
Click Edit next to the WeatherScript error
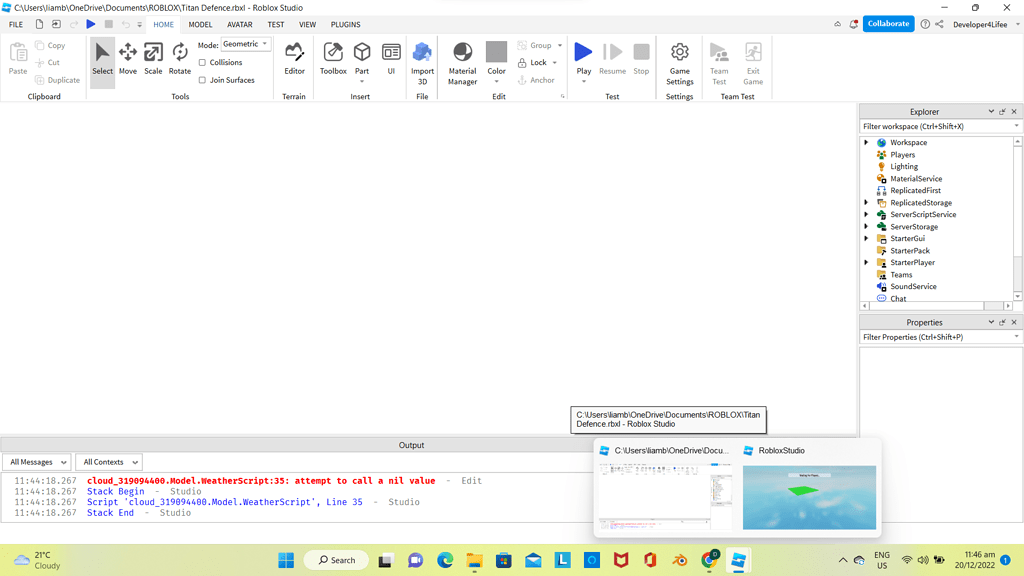tap(472, 480)
